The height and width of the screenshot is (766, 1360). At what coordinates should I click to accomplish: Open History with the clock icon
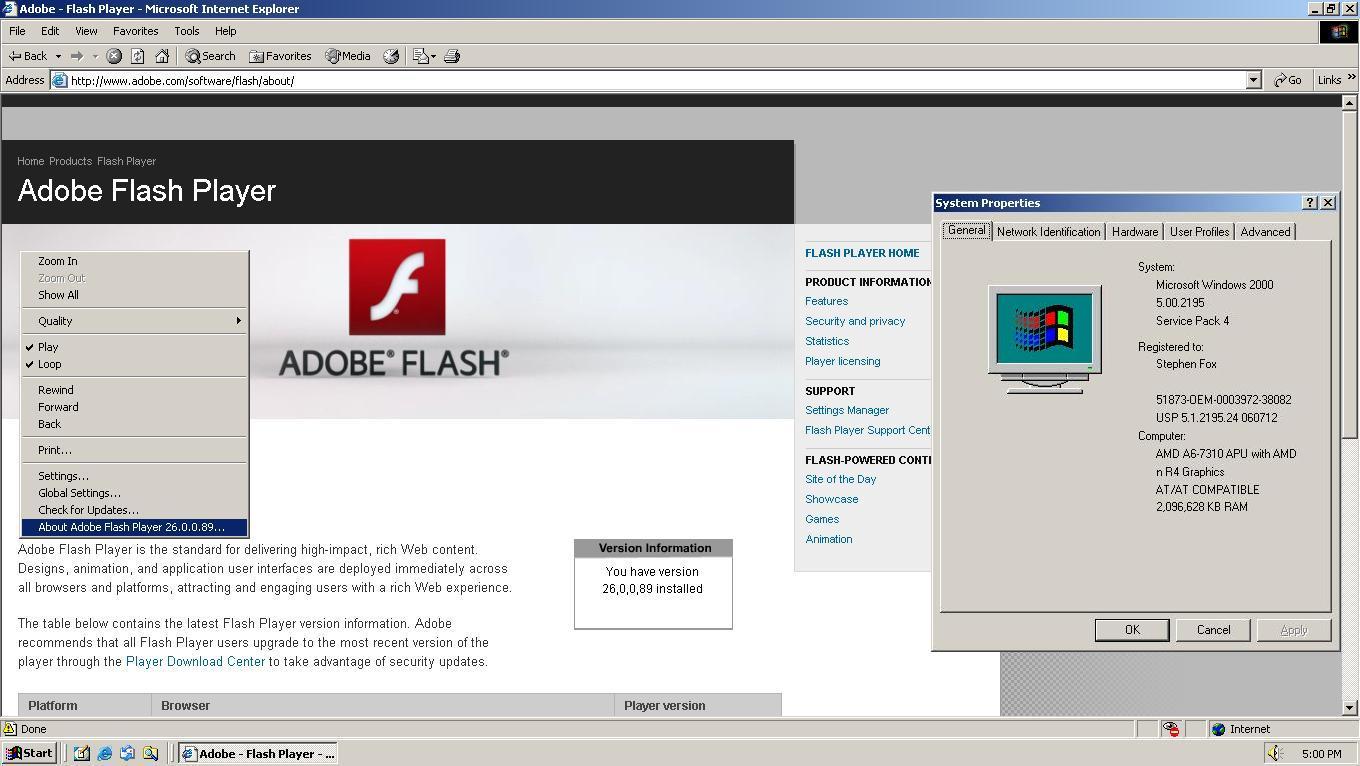pos(391,56)
